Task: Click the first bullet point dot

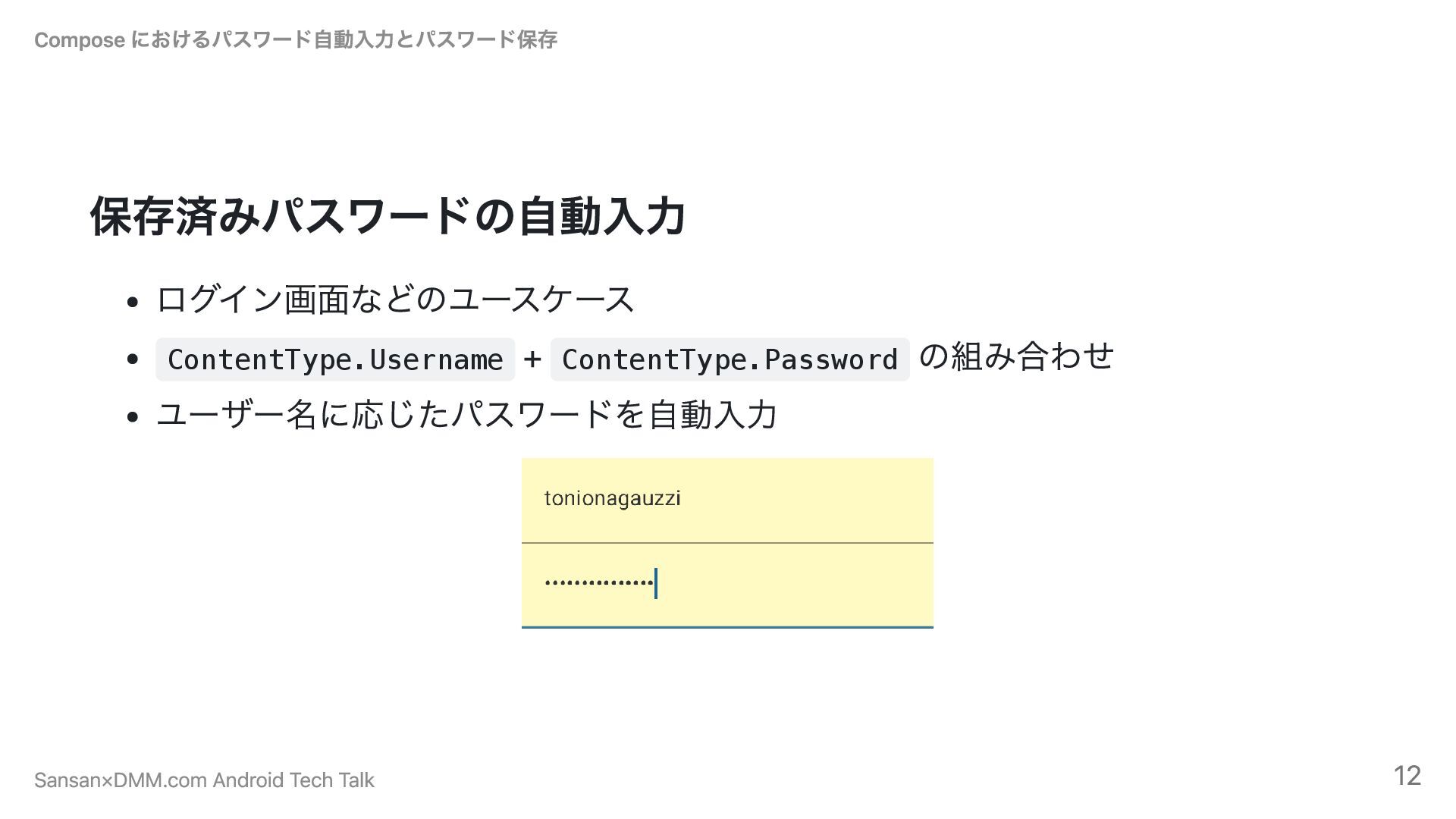Action: (x=133, y=302)
